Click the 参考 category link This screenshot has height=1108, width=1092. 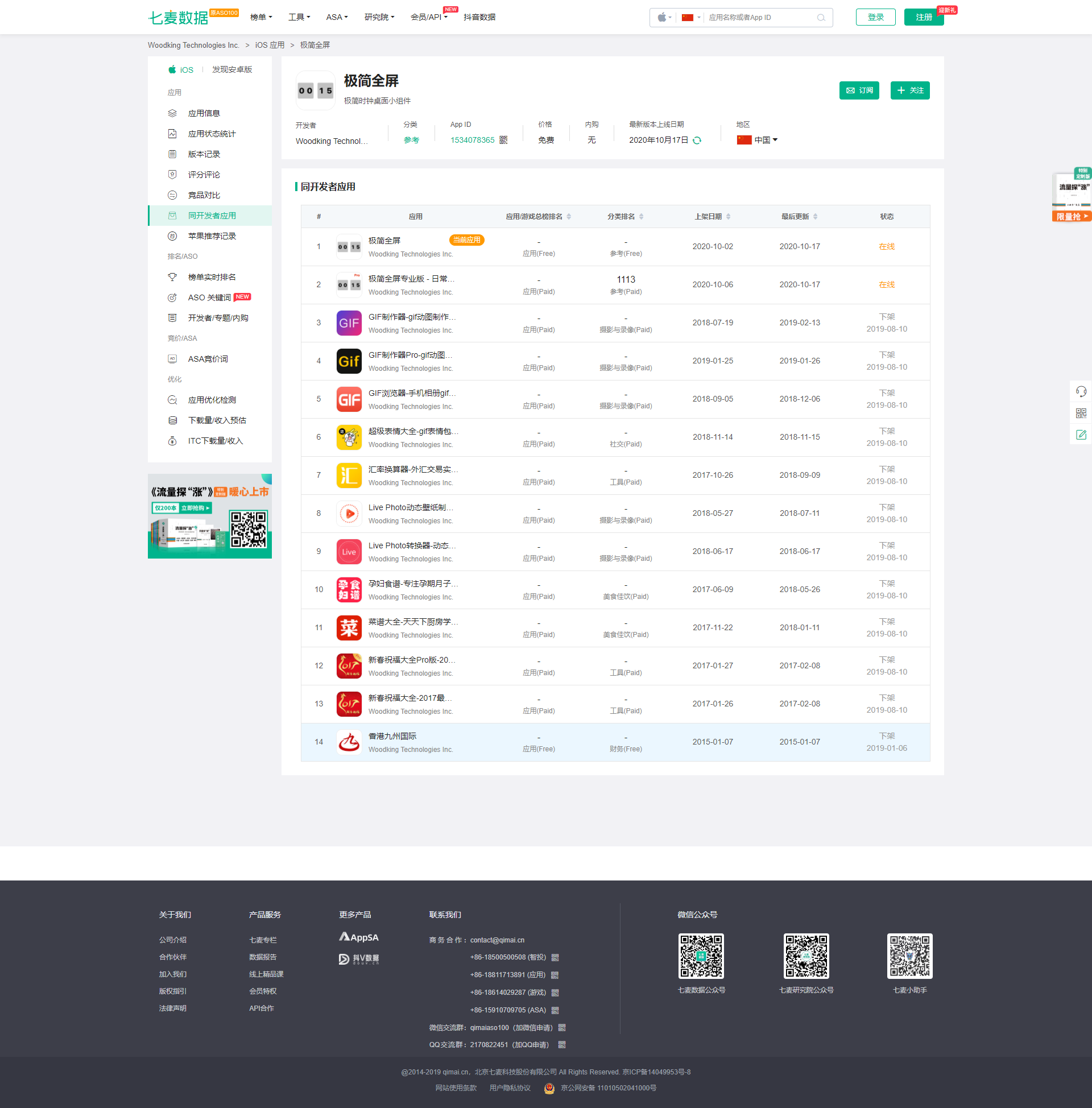(x=411, y=140)
